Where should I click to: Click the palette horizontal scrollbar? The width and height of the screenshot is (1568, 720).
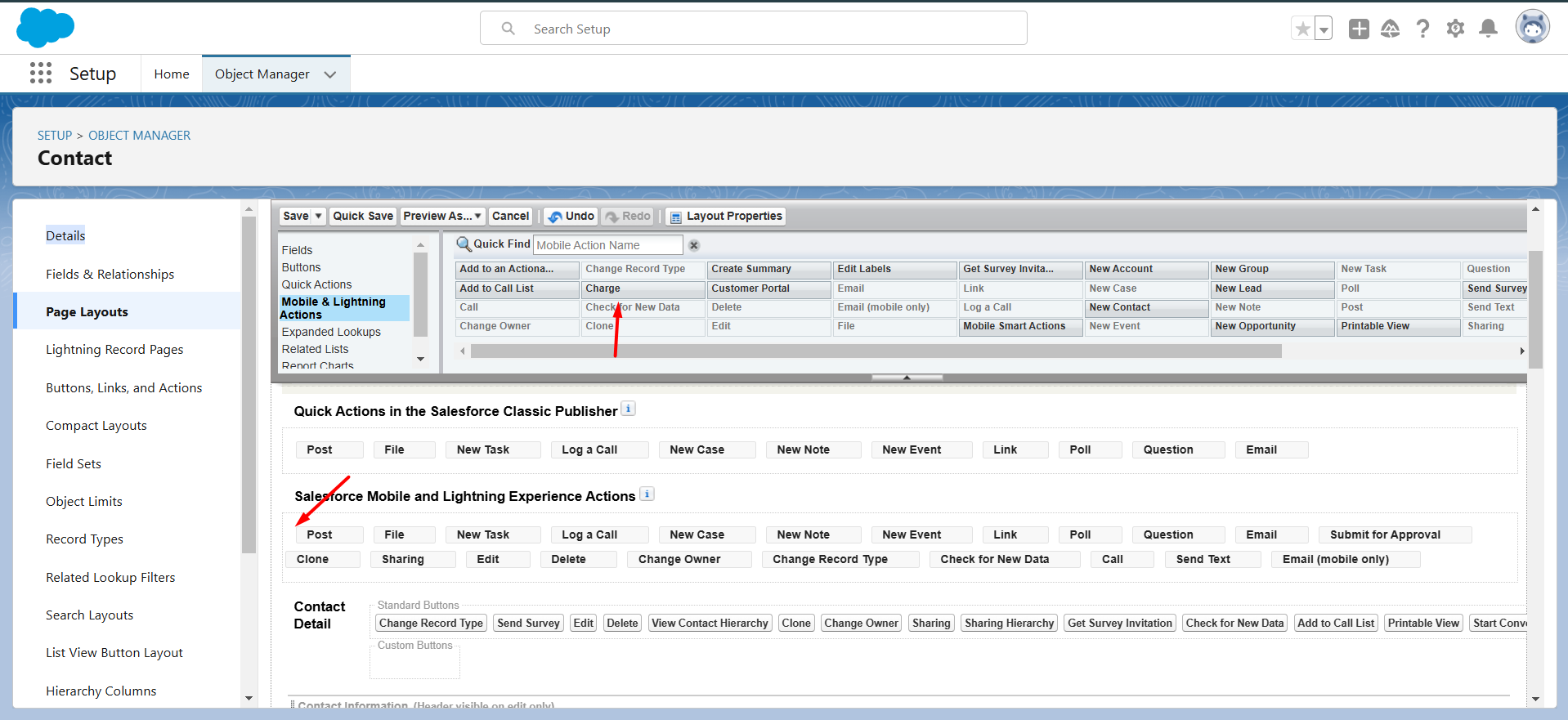tap(876, 351)
